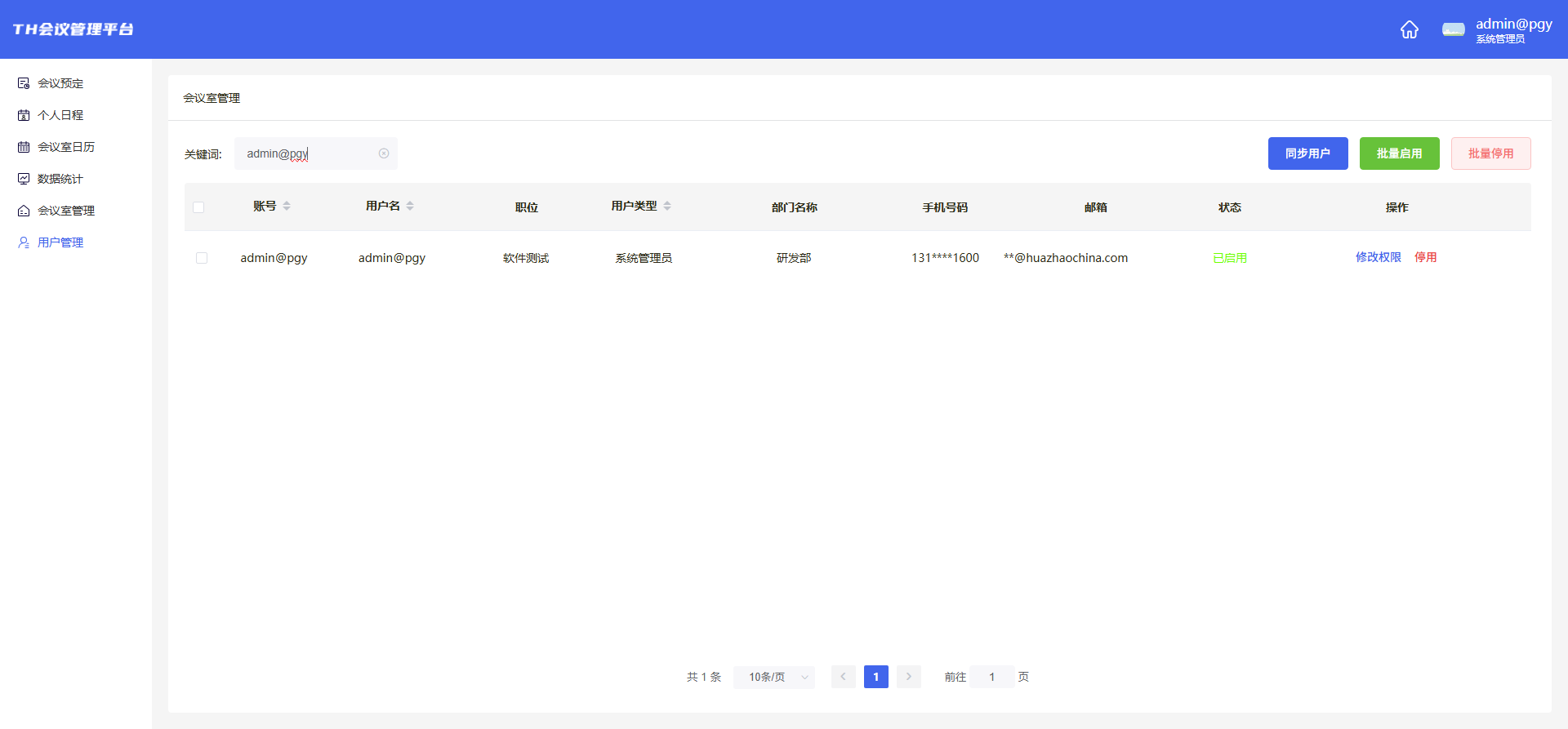Click the 状态 column header

click(1230, 207)
